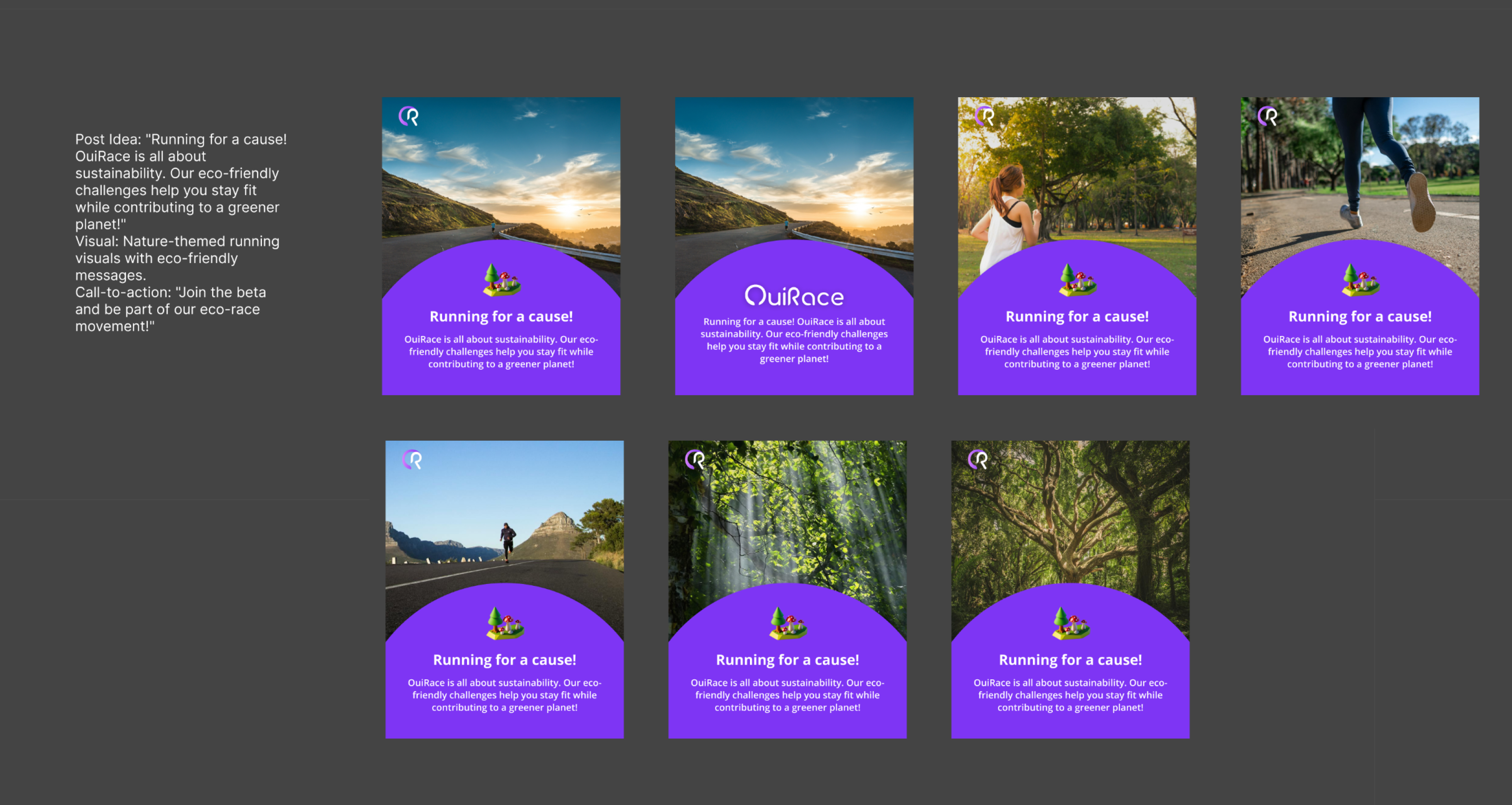
Task: Select "Running for a cause!" headline on the woman jogging card
Action: point(1077,316)
